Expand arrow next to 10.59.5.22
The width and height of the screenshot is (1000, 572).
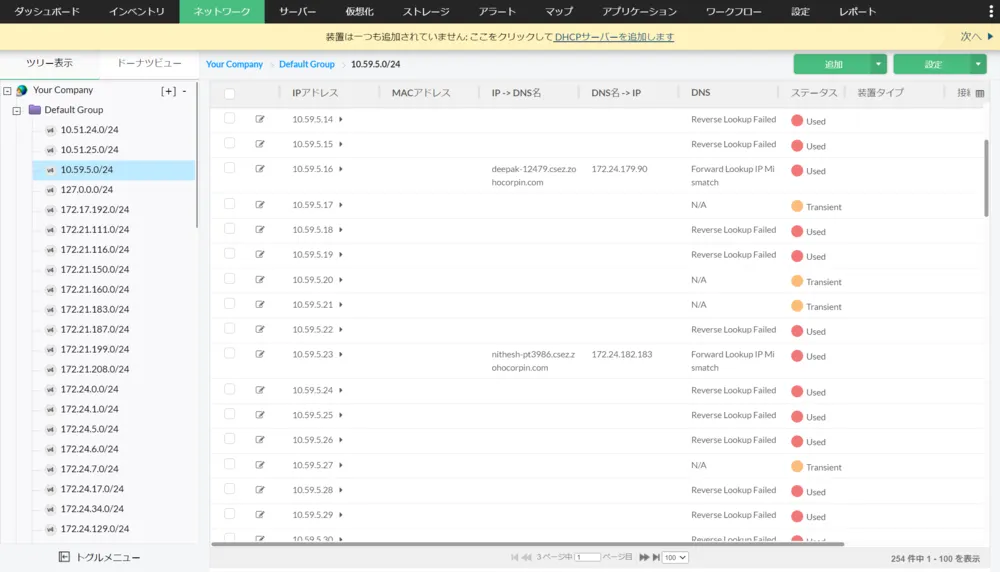pyautogui.click(x=341, y=330)
